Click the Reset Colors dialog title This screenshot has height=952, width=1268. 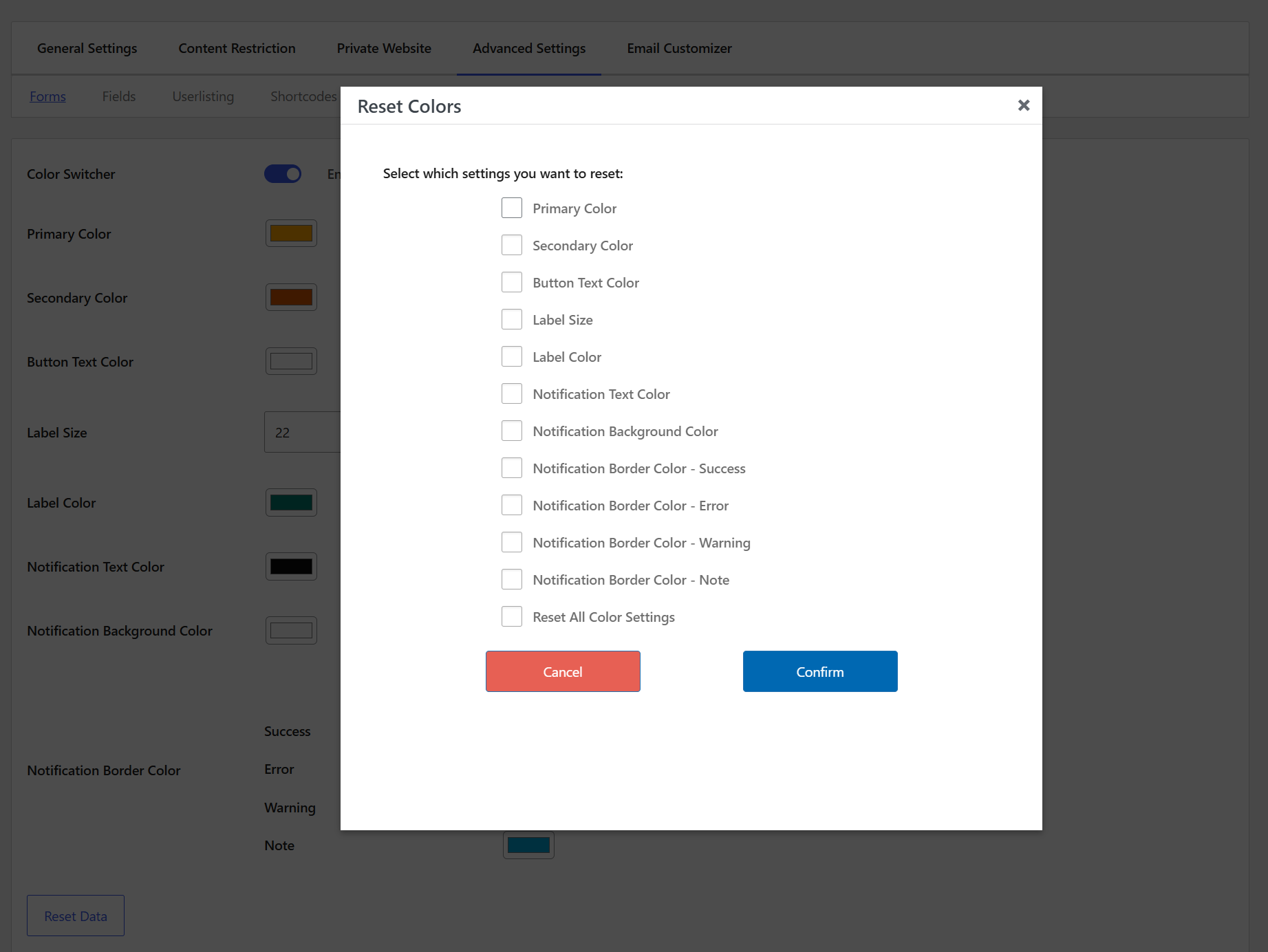(409, 107)
